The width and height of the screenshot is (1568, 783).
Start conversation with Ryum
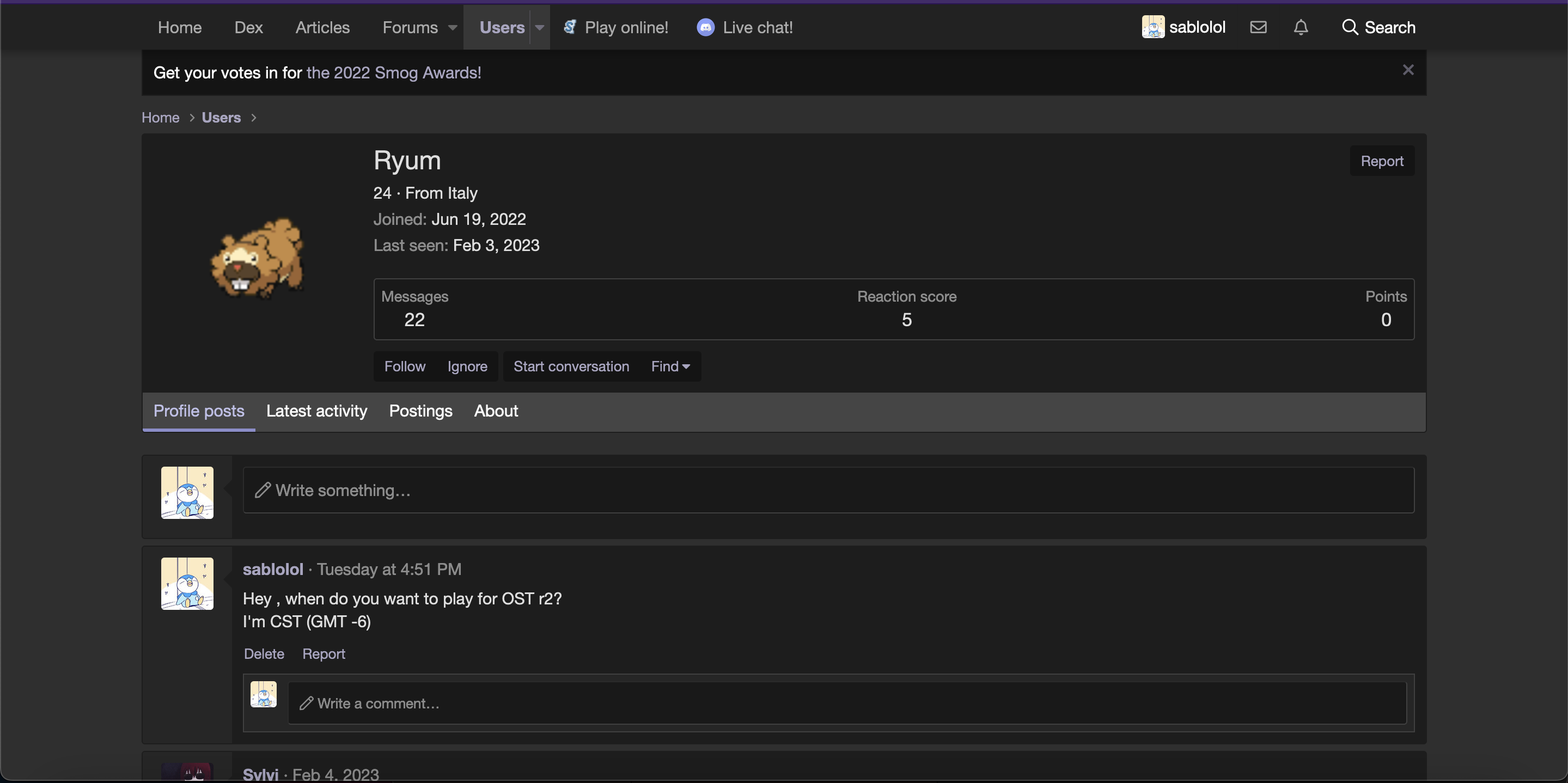571,366
